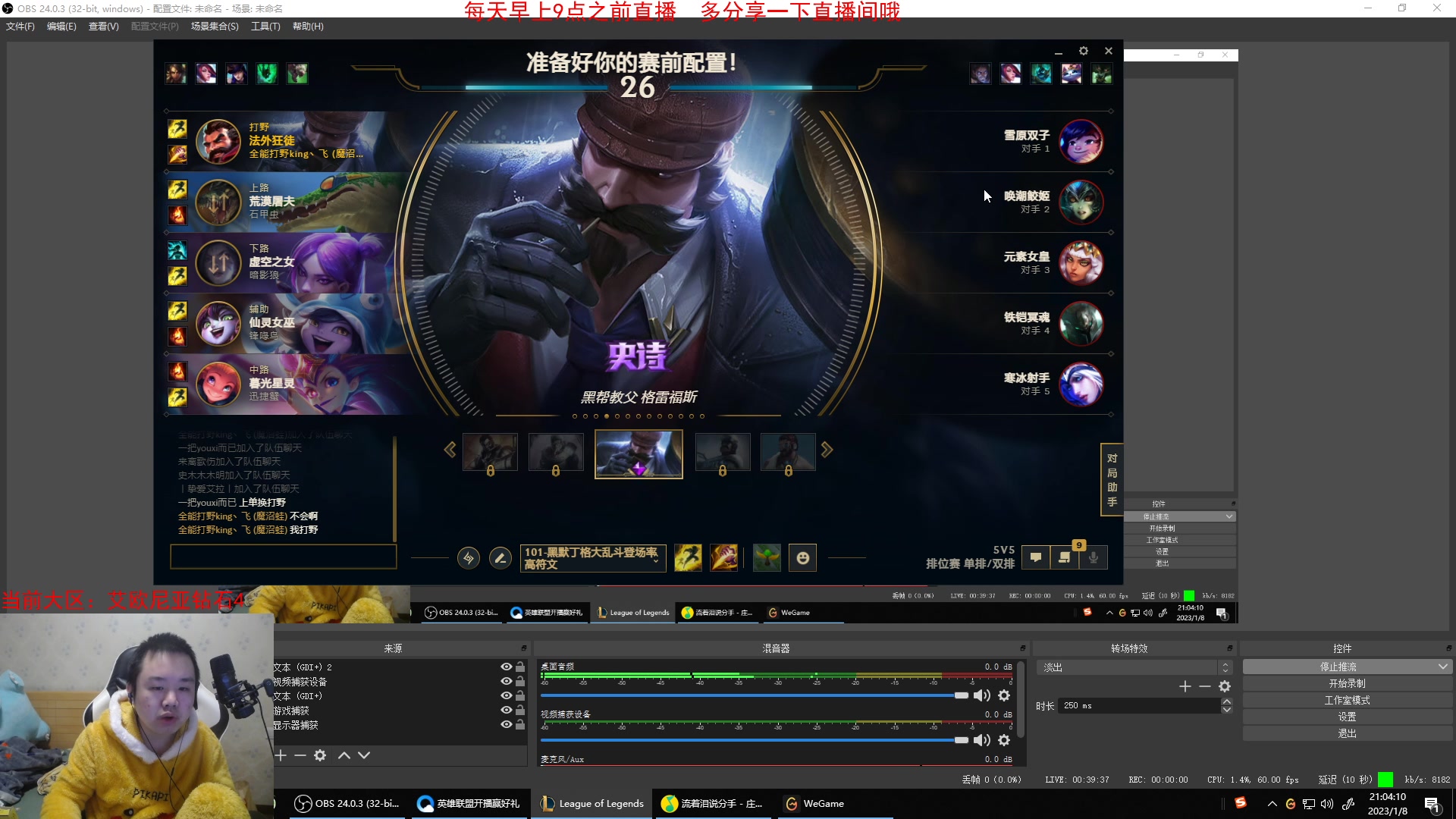Mute the 桌面音频 channel

[x=982, y=695]
